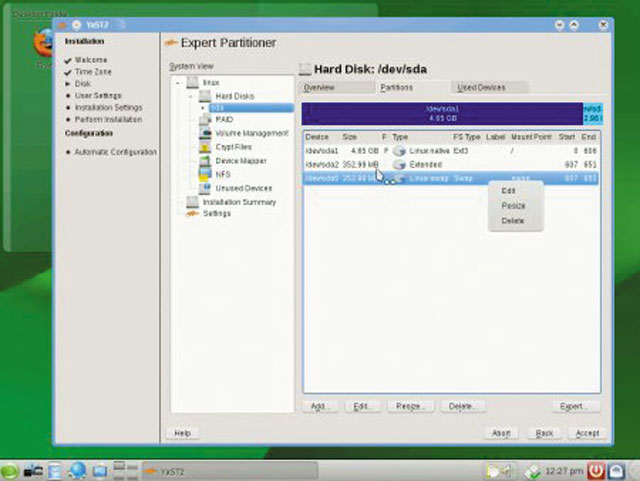Click the Accept button
This screenshot has height=481, width=640.
[587, 433]
